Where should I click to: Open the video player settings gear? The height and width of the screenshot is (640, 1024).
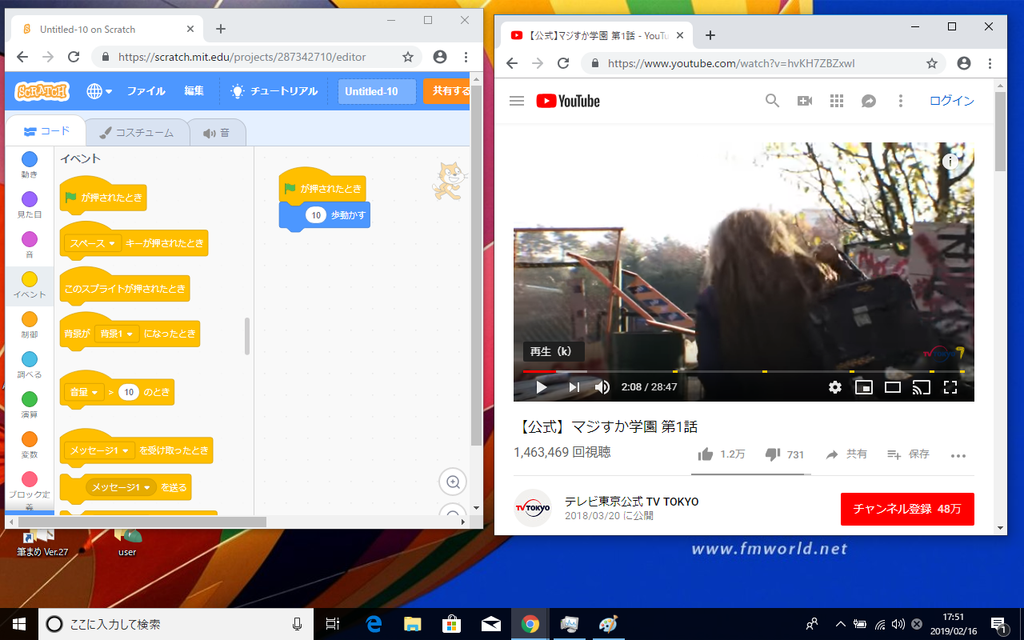pos(835,387)
